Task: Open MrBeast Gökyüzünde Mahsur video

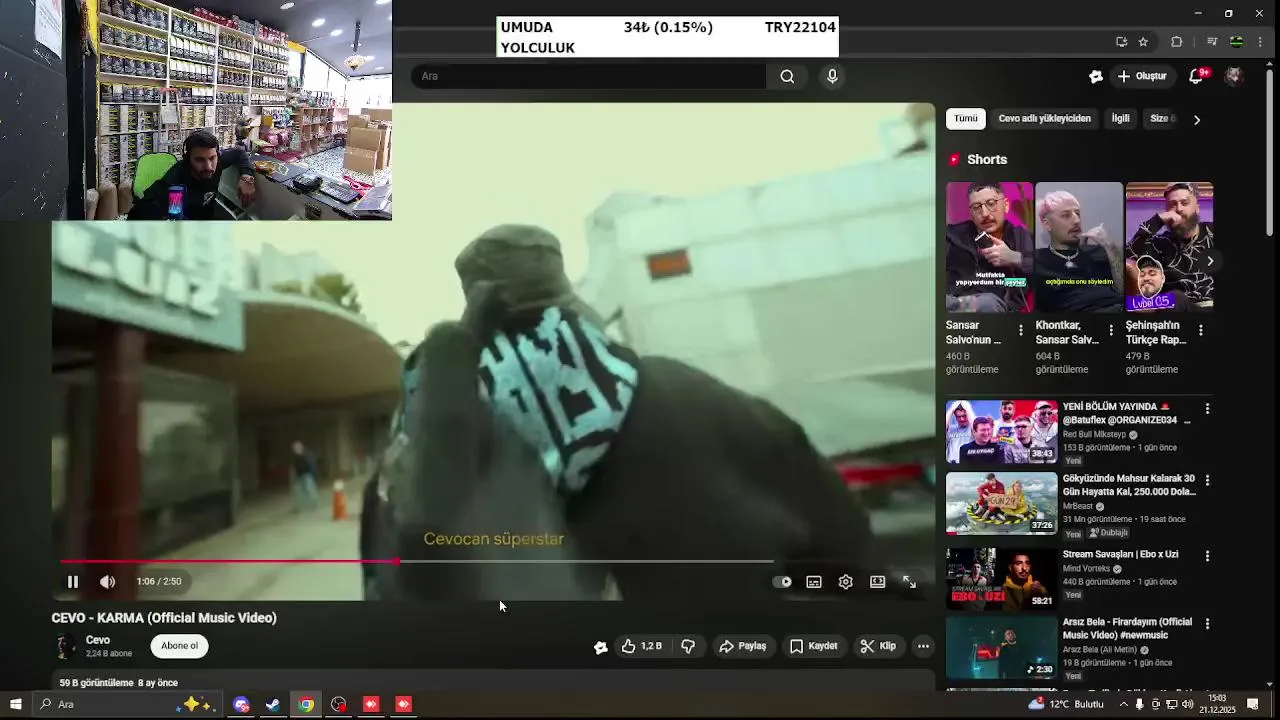Action: point(1129,485)
